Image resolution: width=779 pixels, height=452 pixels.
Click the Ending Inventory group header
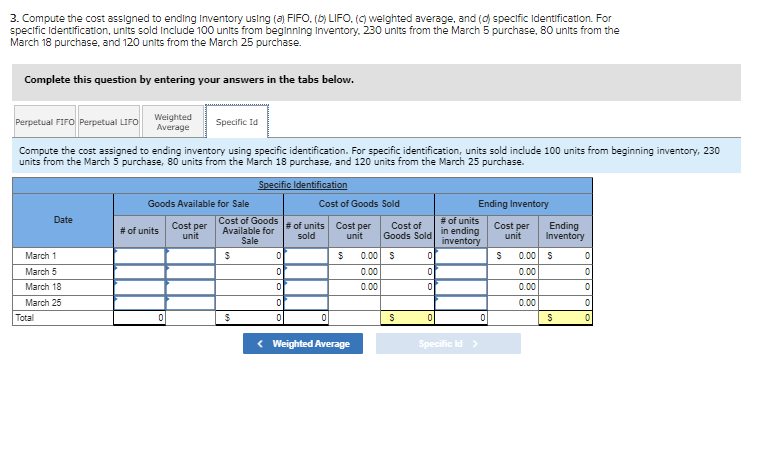click(513, 204)
